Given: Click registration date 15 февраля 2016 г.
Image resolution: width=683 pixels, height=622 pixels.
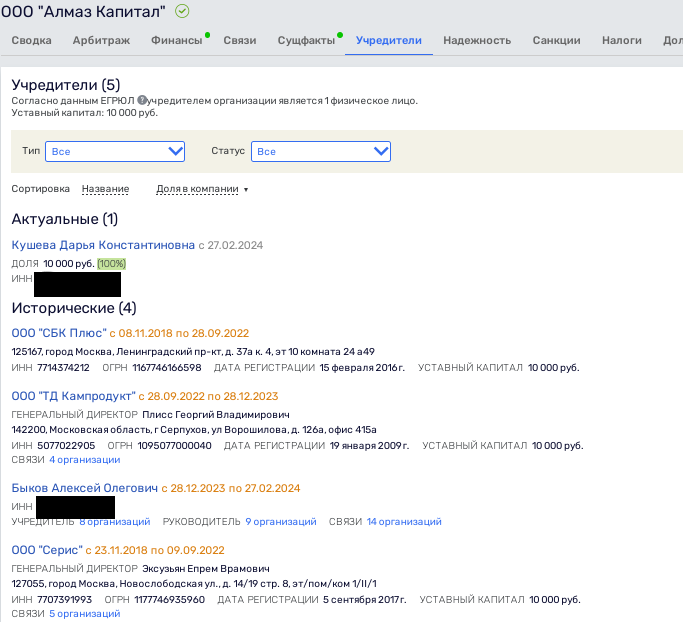Looking at the screenshot, I should tap(362, 368).
